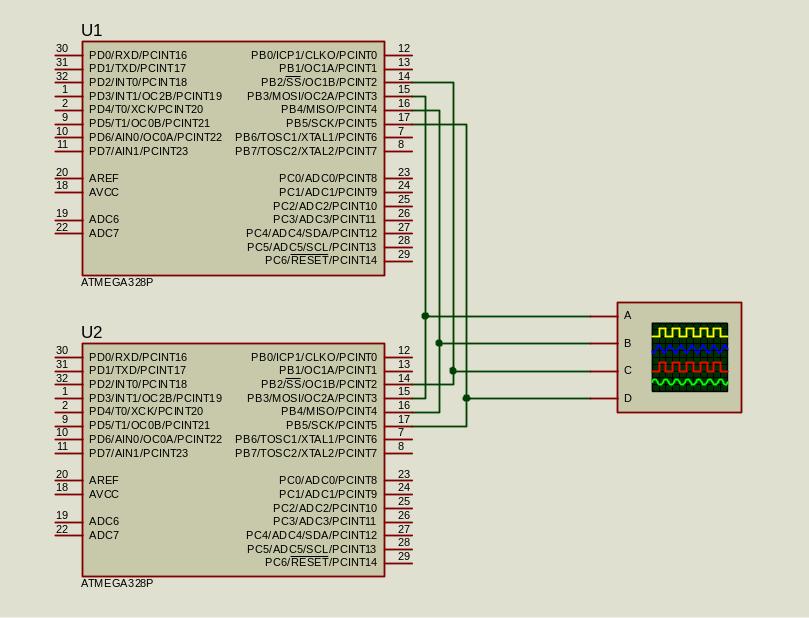Click ATMEGA328P value label under U1
Screen dimensions: 809x618
(117, 282)
